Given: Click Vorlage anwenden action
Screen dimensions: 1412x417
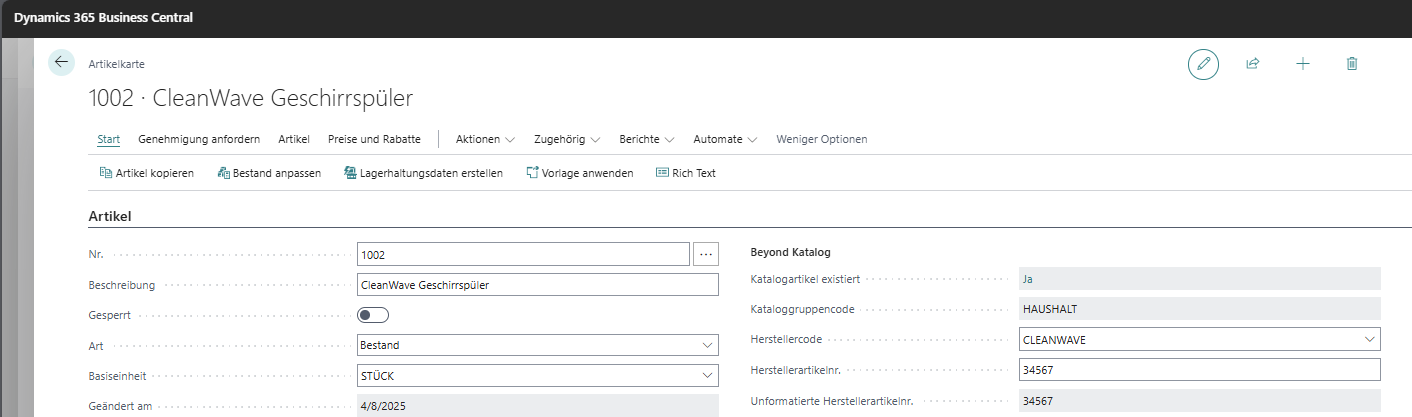Looking at the screenshot, I should point(579,173).
